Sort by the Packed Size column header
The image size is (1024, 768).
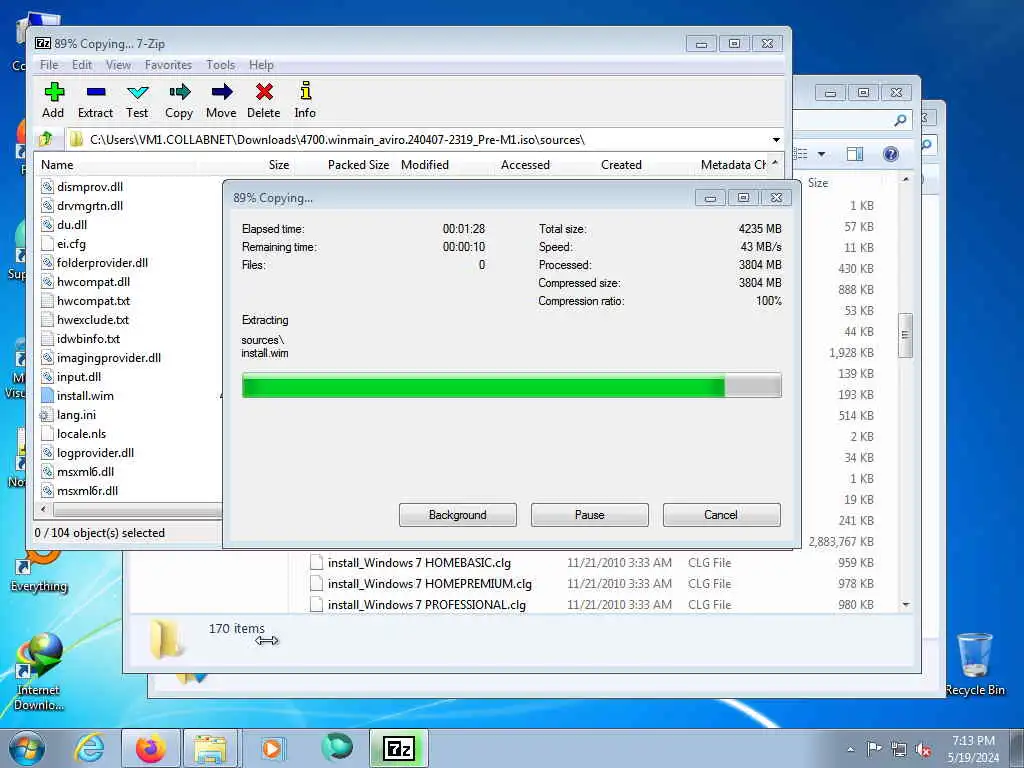[358, 165]
